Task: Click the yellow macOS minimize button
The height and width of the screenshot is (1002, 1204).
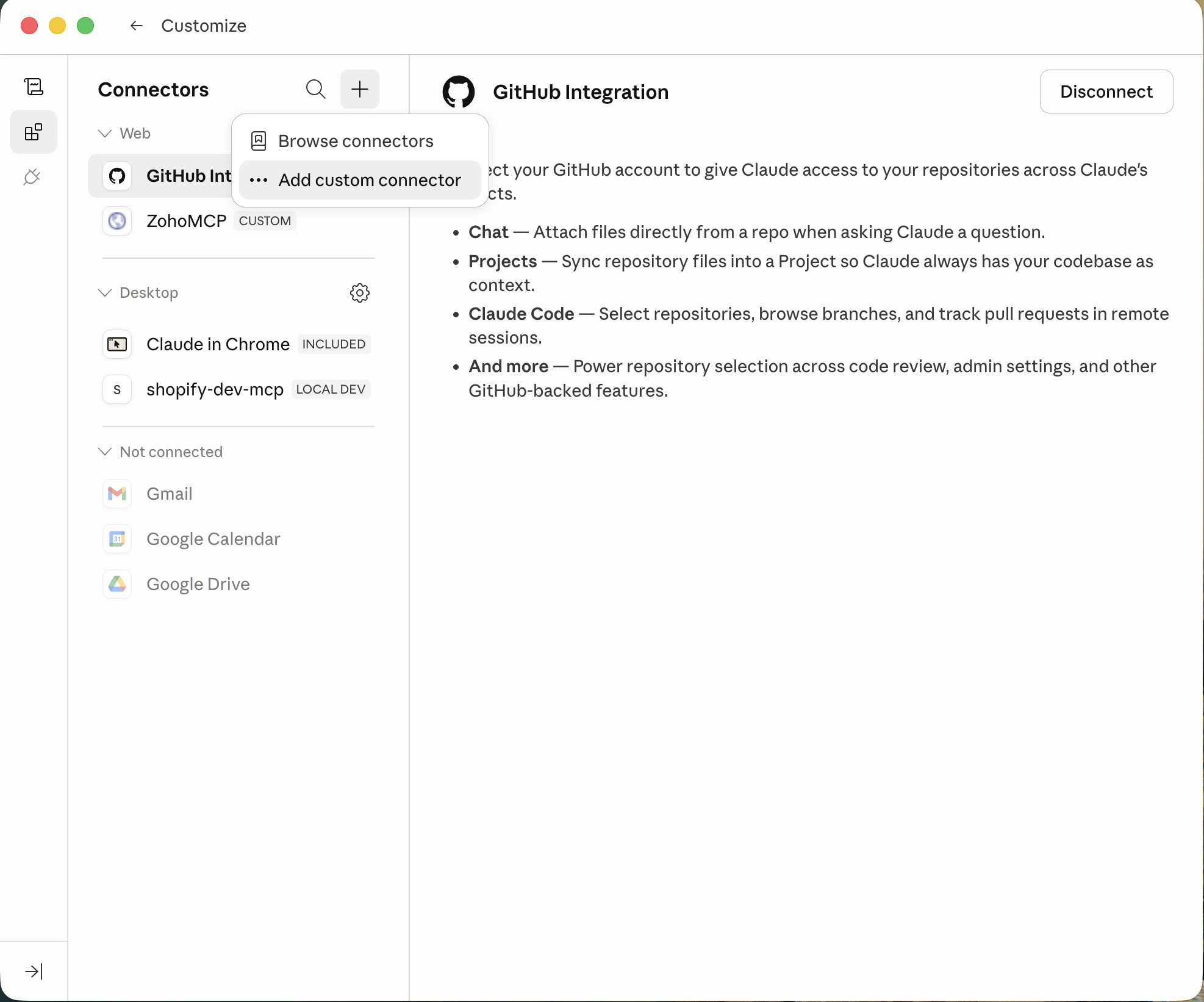Action: [57, 26]
